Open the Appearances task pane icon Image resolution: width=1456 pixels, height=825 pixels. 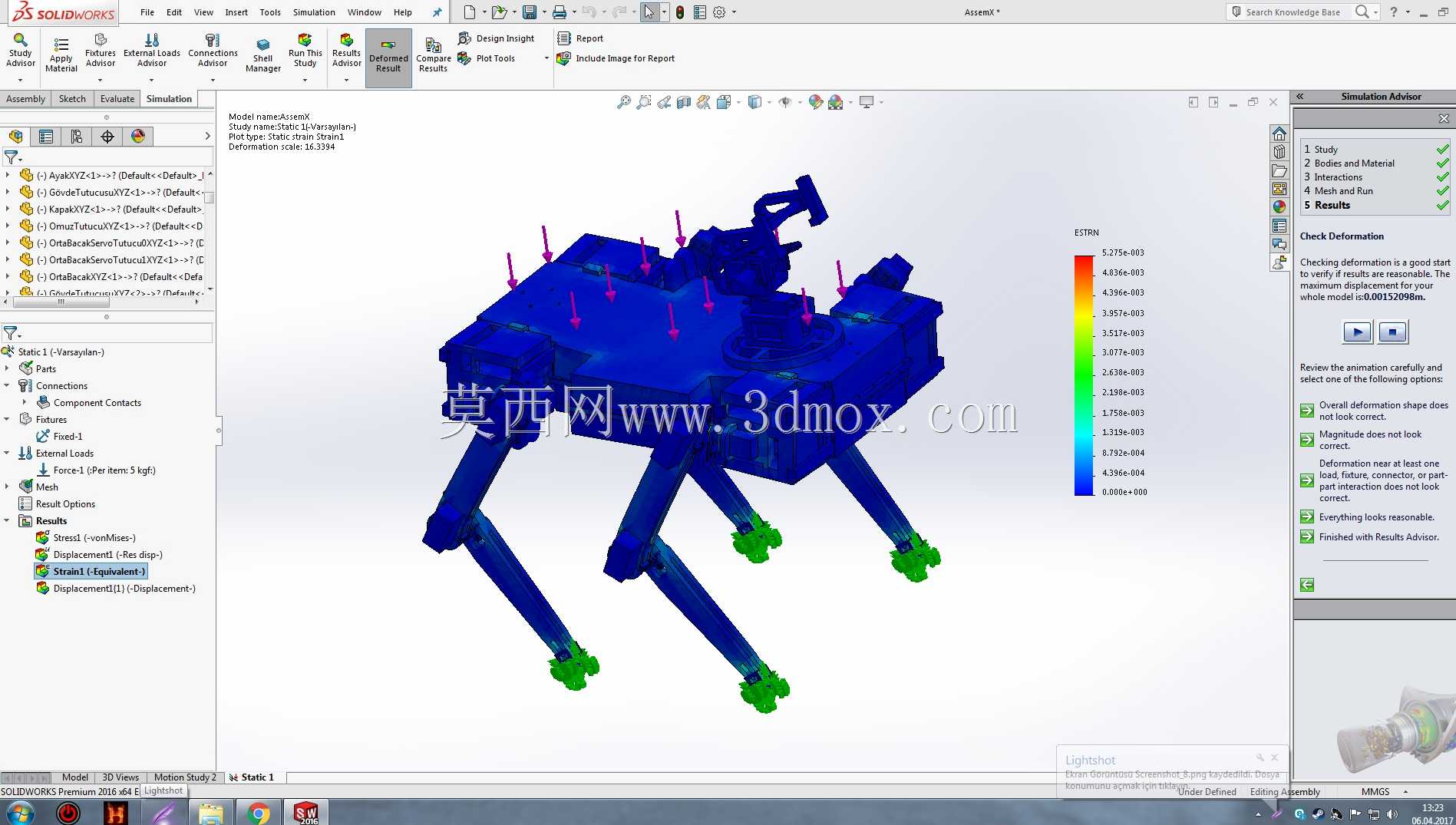click(1279, 206)
